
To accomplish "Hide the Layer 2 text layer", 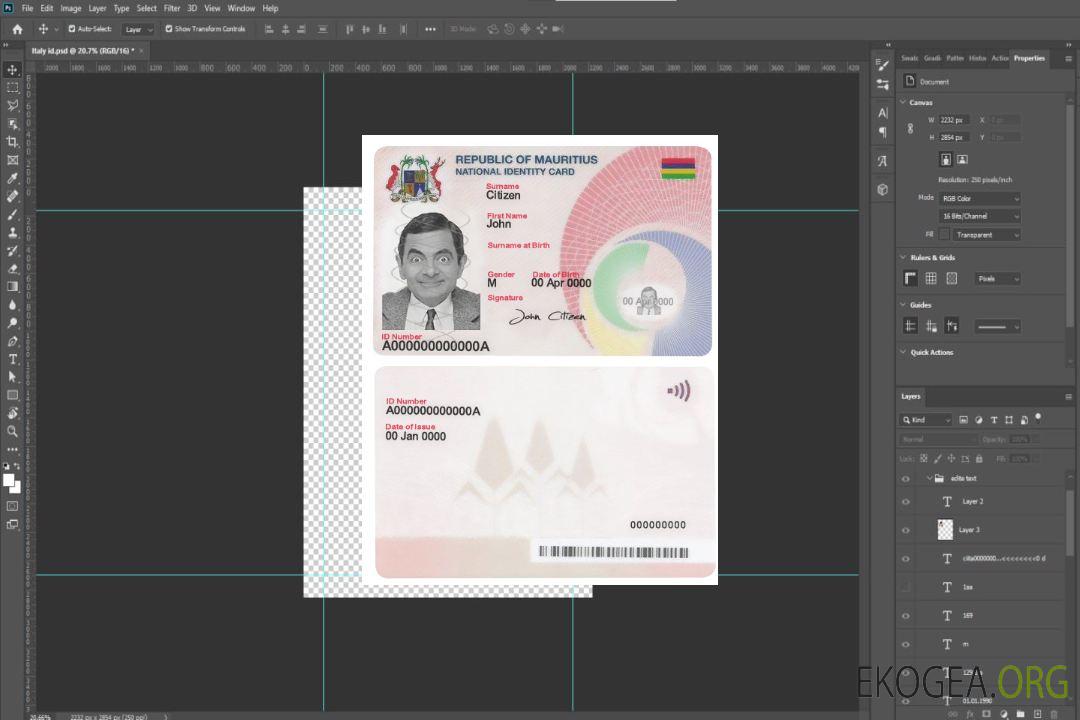I will (x=906, y=501).
